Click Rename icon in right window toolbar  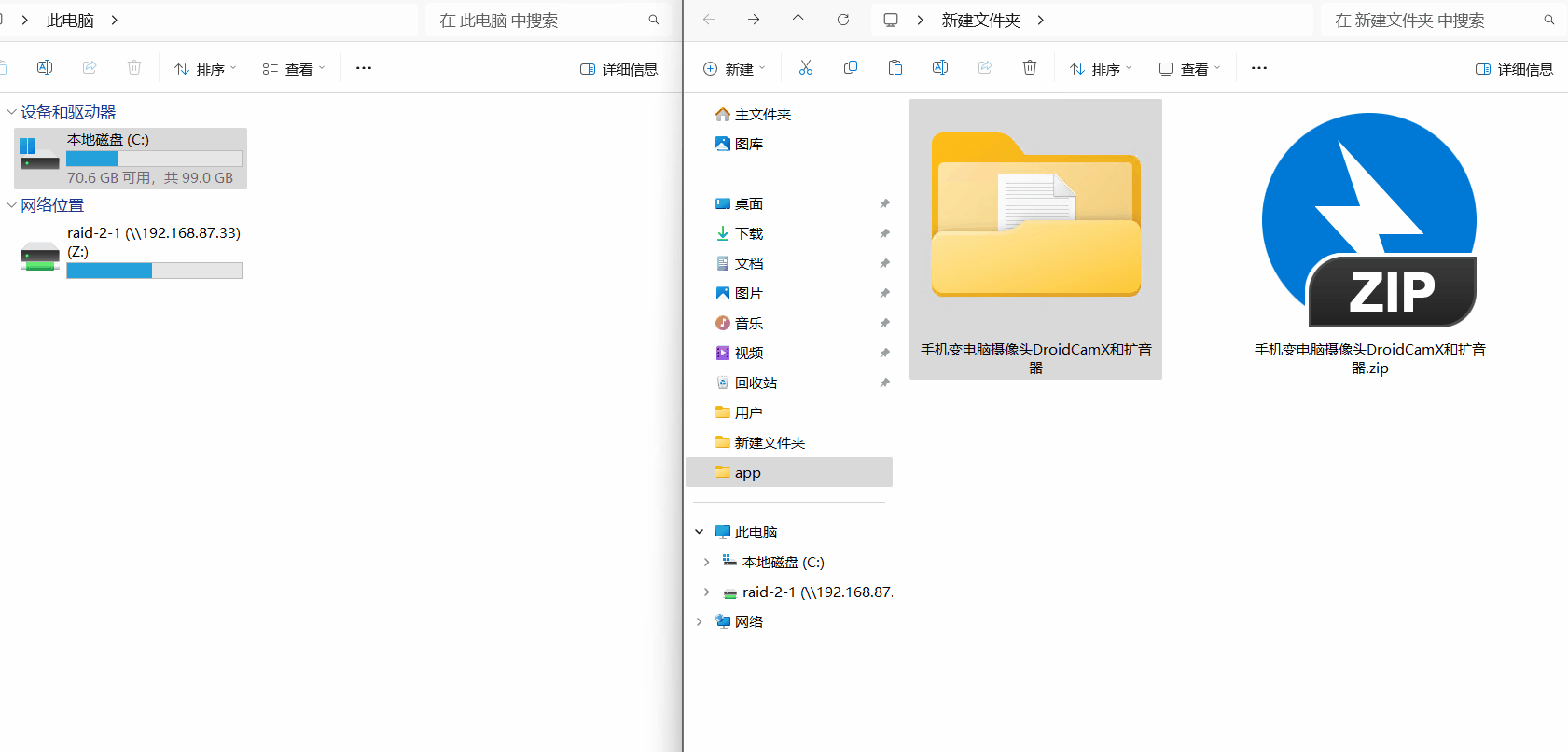click(940, 68)
